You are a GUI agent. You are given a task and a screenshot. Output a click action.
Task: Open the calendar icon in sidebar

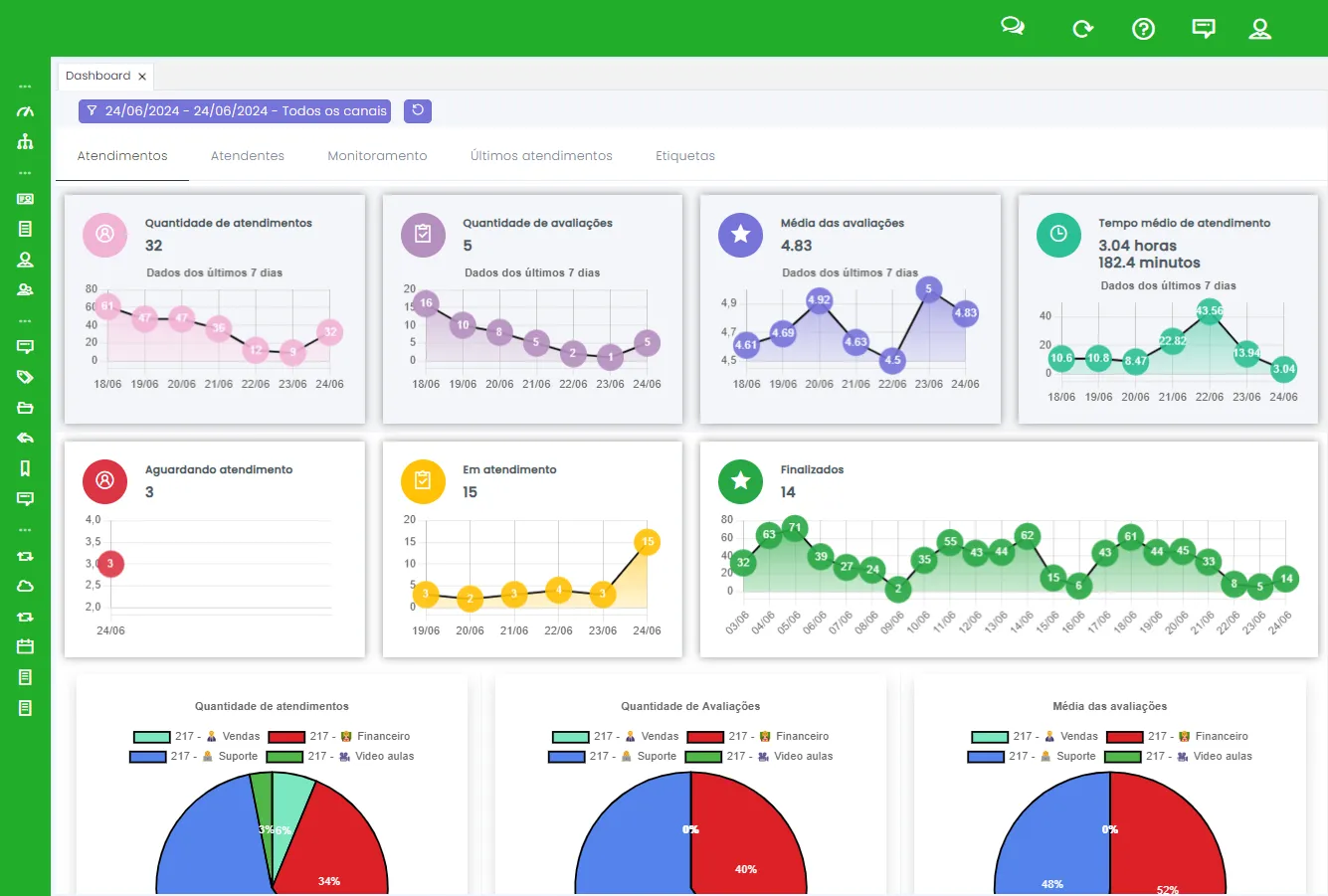(26, 646)
